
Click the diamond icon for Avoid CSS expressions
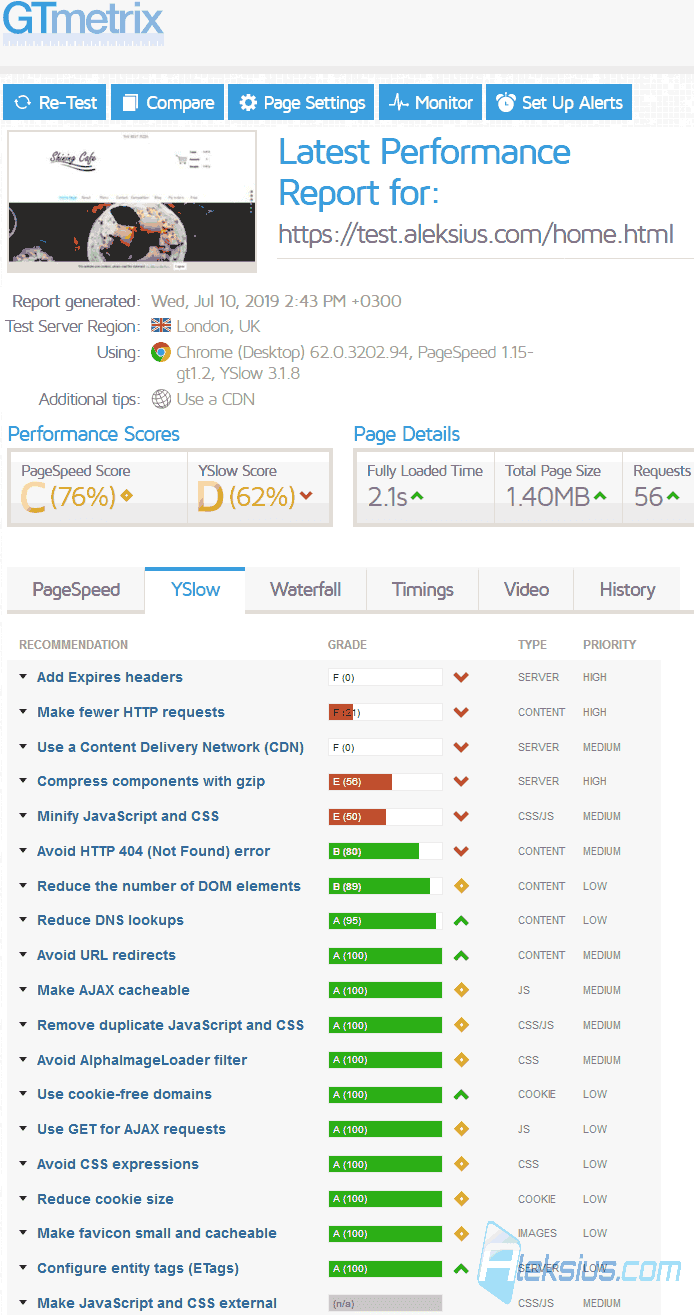[x=461, y=1164]
